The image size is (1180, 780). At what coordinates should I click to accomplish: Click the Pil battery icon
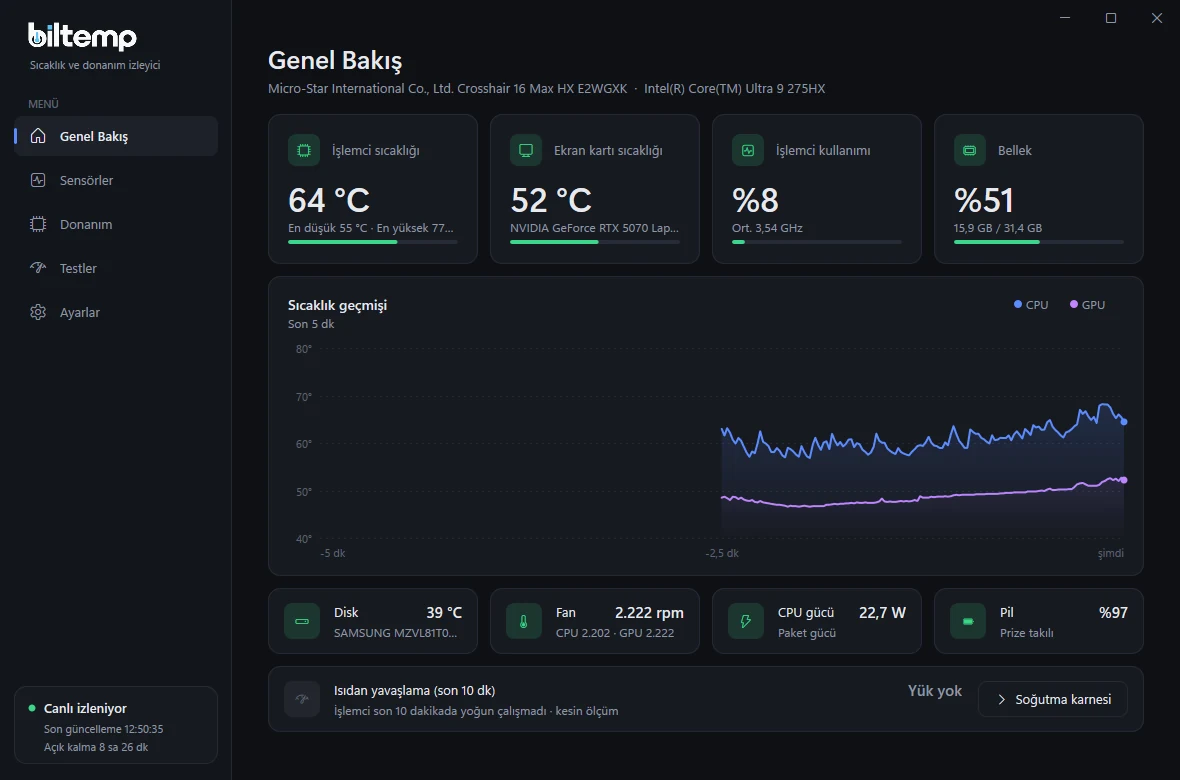tap(968, 622)
